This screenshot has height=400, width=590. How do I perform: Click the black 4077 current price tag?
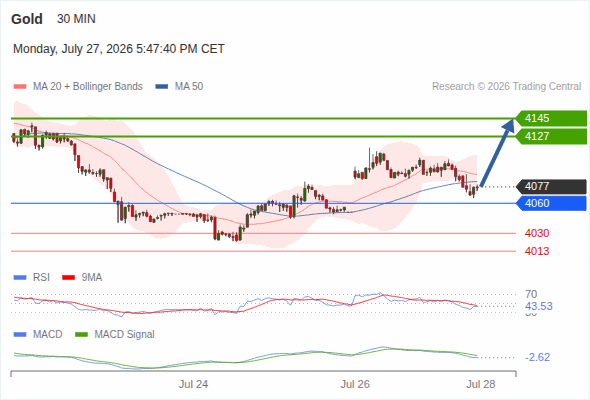pos(551,186)
